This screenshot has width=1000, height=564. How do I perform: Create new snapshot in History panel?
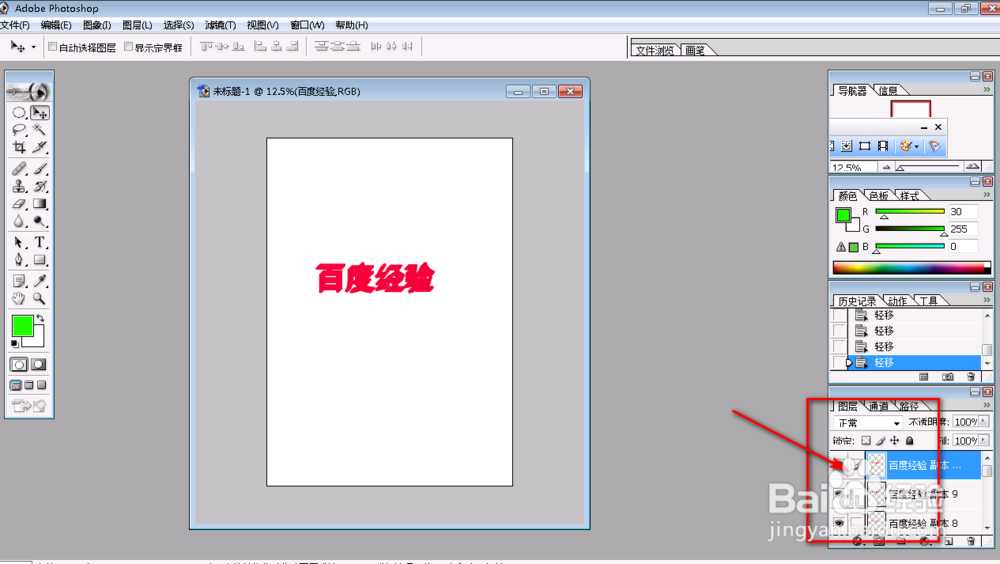948,377
